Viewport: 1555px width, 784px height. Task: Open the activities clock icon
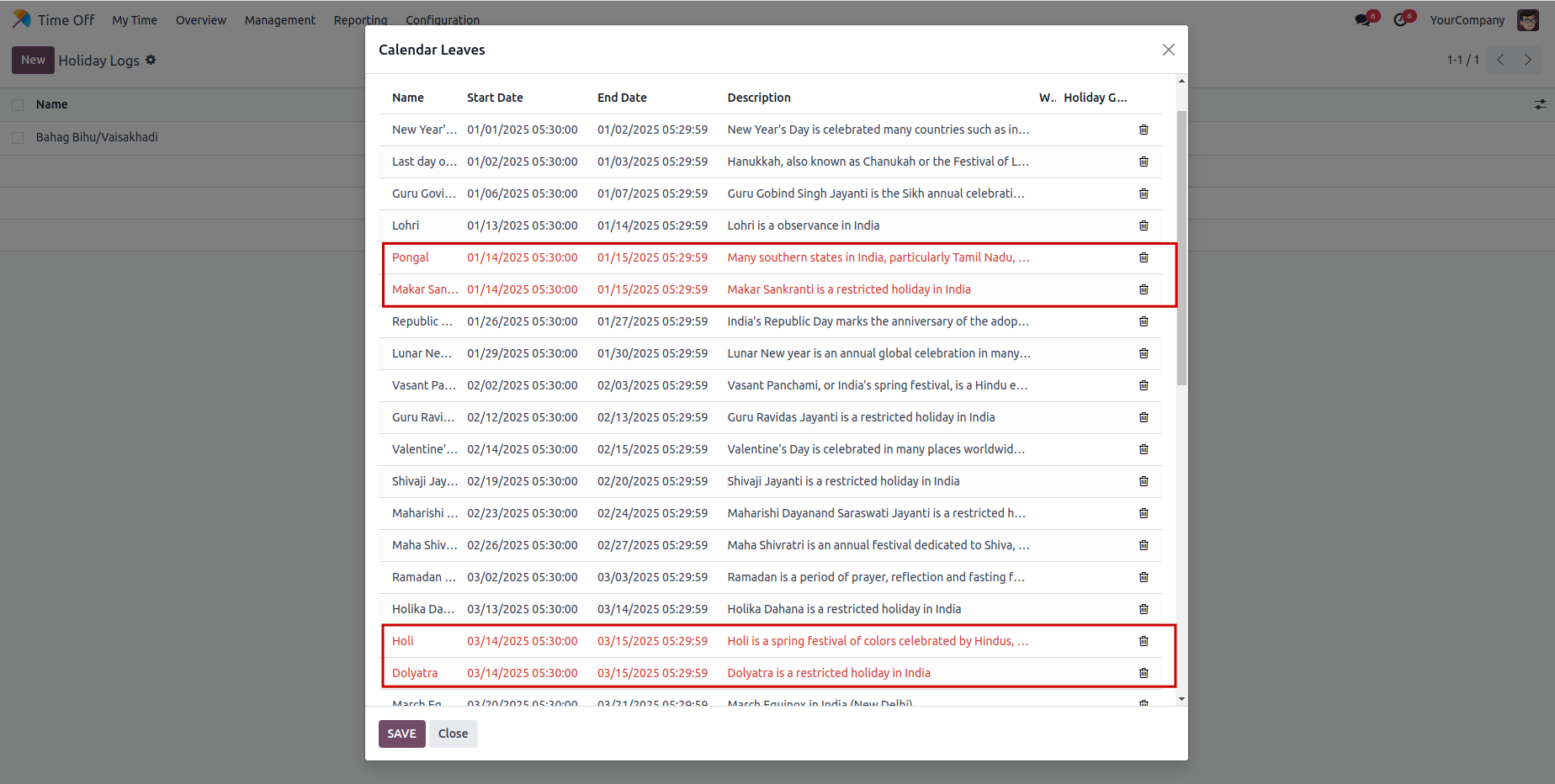coord(1401,20)
